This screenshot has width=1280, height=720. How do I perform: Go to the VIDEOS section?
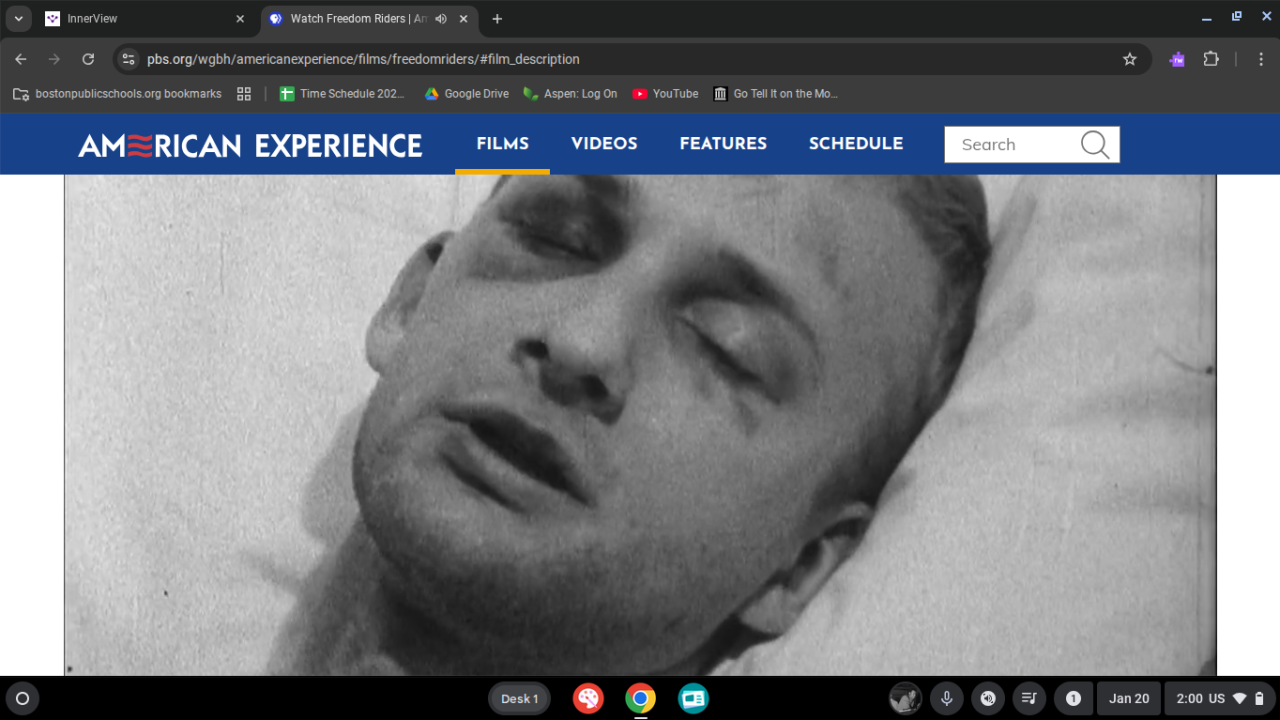click(x=604, y=144)
